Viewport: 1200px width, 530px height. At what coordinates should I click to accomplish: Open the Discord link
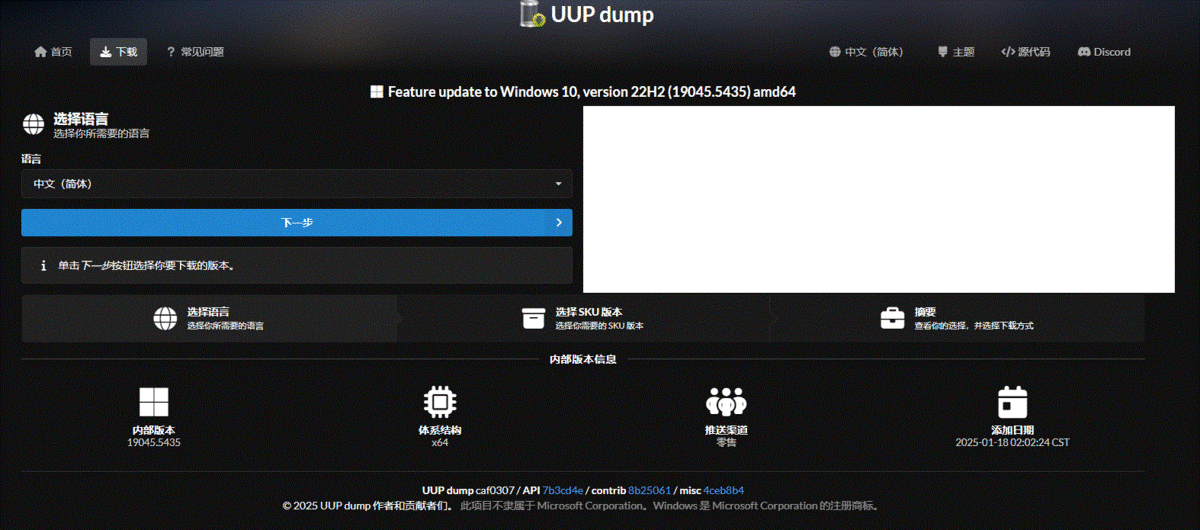1104,52
